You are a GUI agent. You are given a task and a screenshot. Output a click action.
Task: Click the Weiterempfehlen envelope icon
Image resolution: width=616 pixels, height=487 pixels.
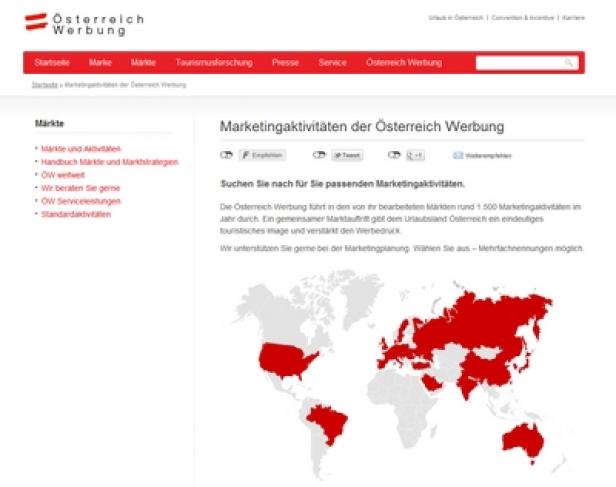[x=458, y=156]
